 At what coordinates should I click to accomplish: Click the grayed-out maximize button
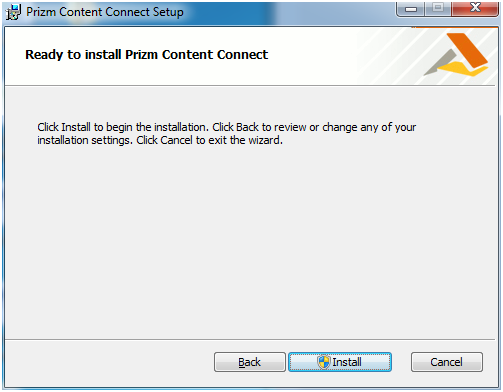pos(438,9)
